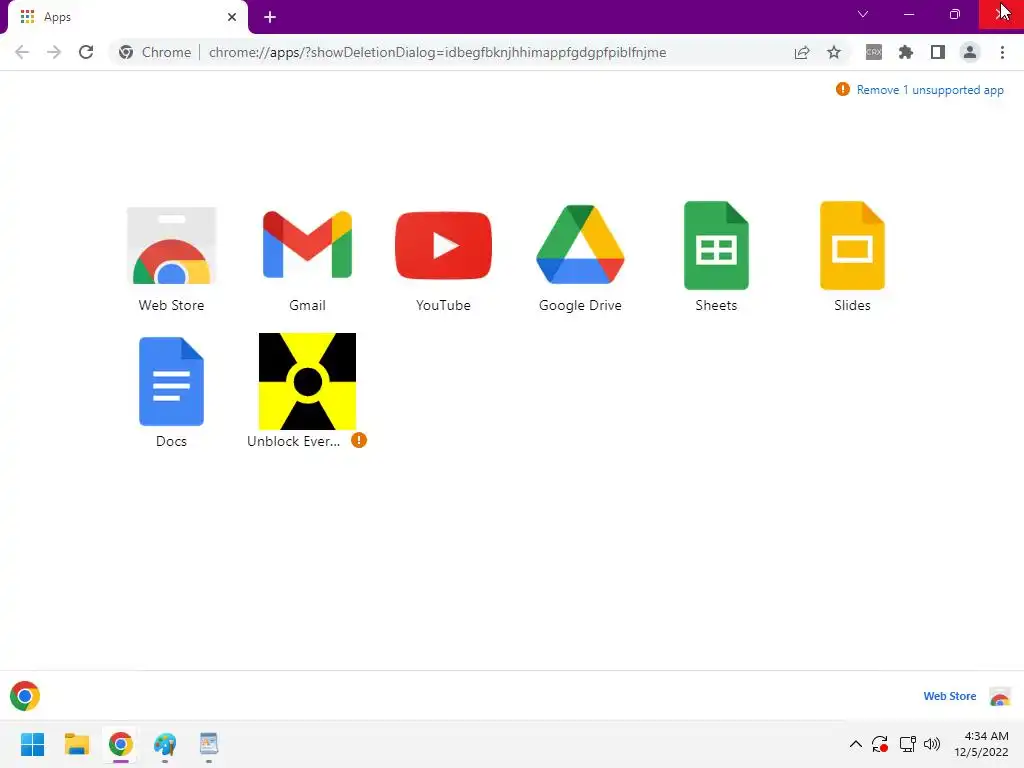
Task: Click the browser forward arrow
Action: (54, 52)
